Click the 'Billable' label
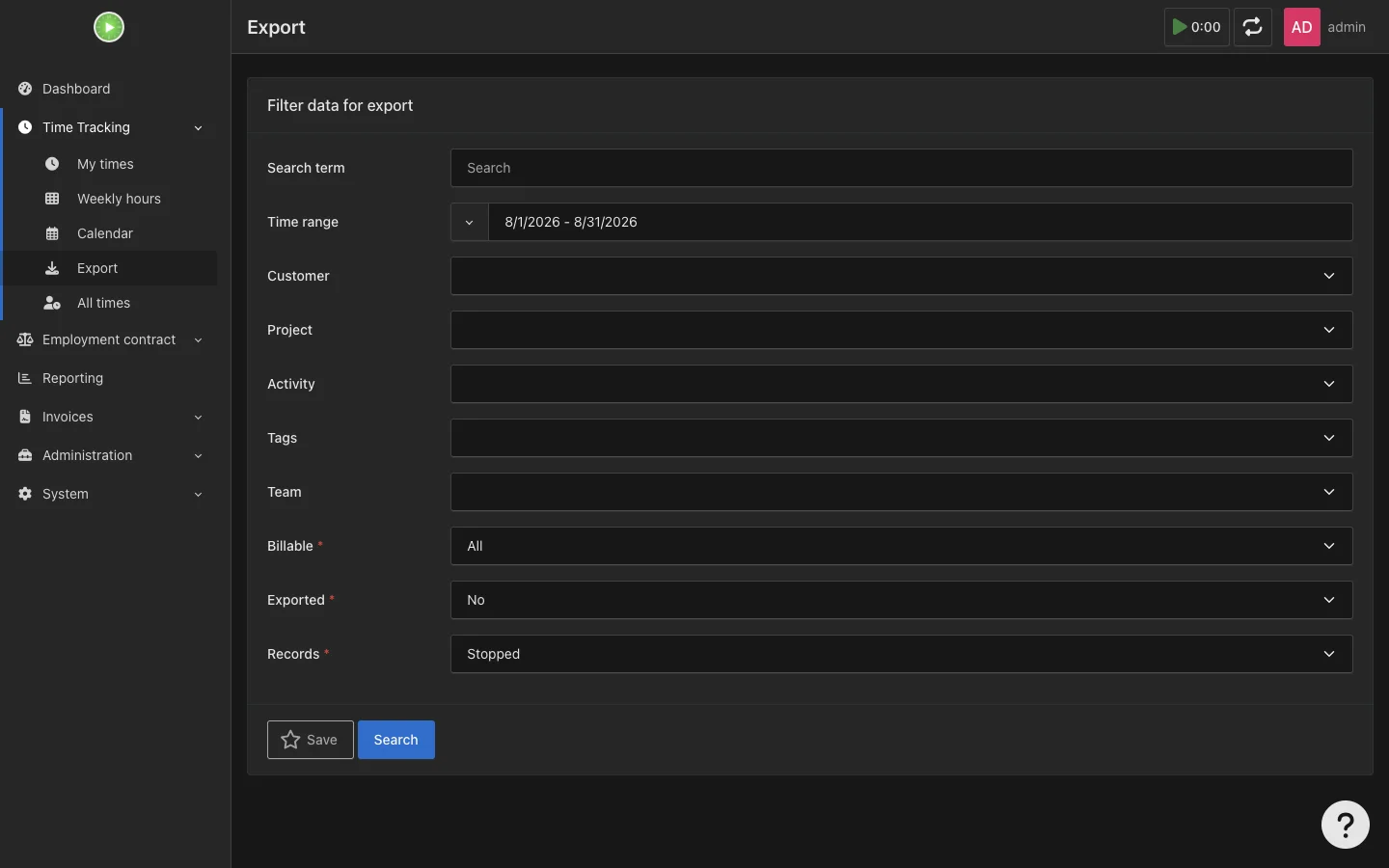 [x=290, y=546]
